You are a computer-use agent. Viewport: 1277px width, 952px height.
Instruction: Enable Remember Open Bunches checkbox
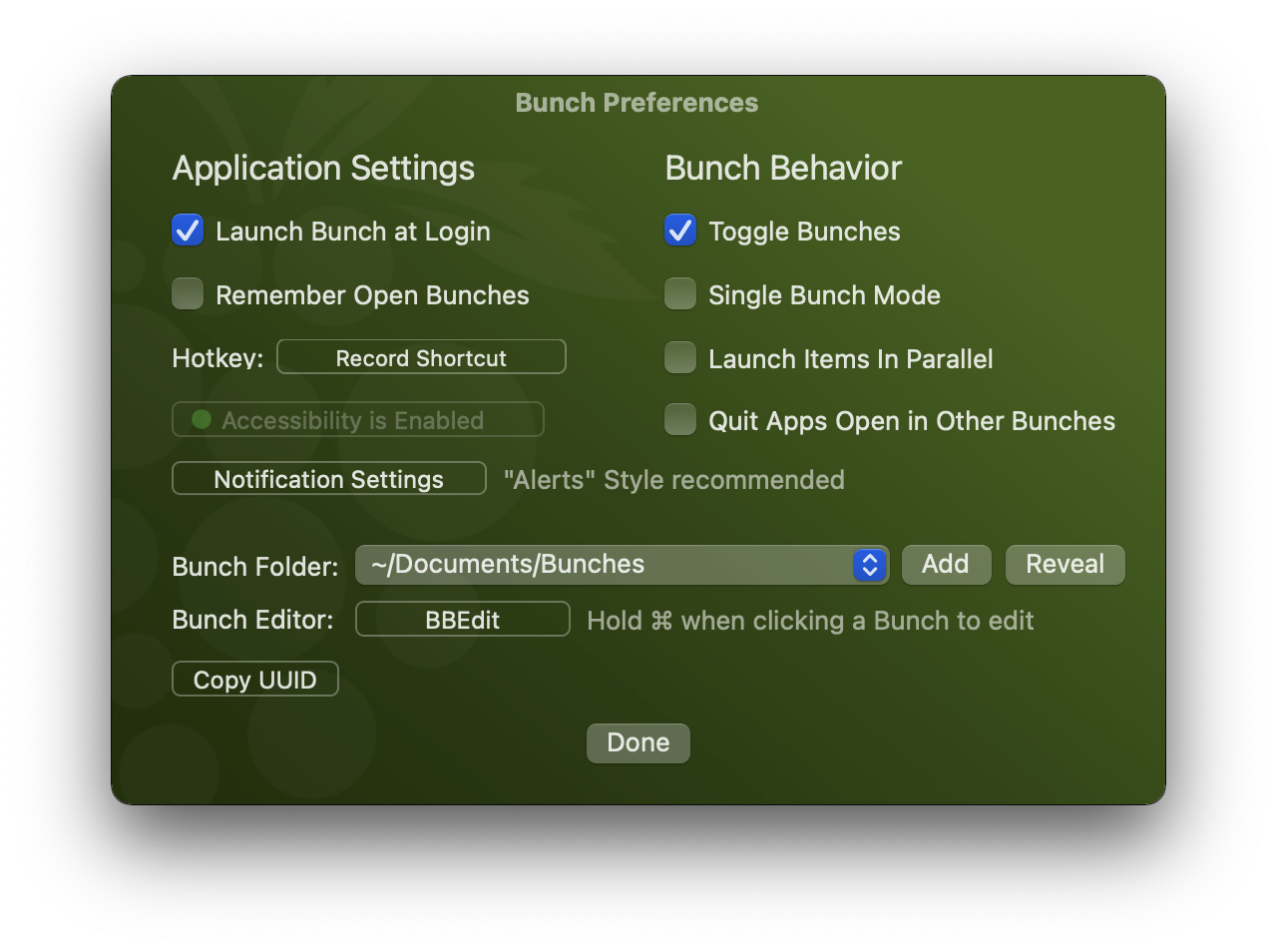tap(188, 294)
